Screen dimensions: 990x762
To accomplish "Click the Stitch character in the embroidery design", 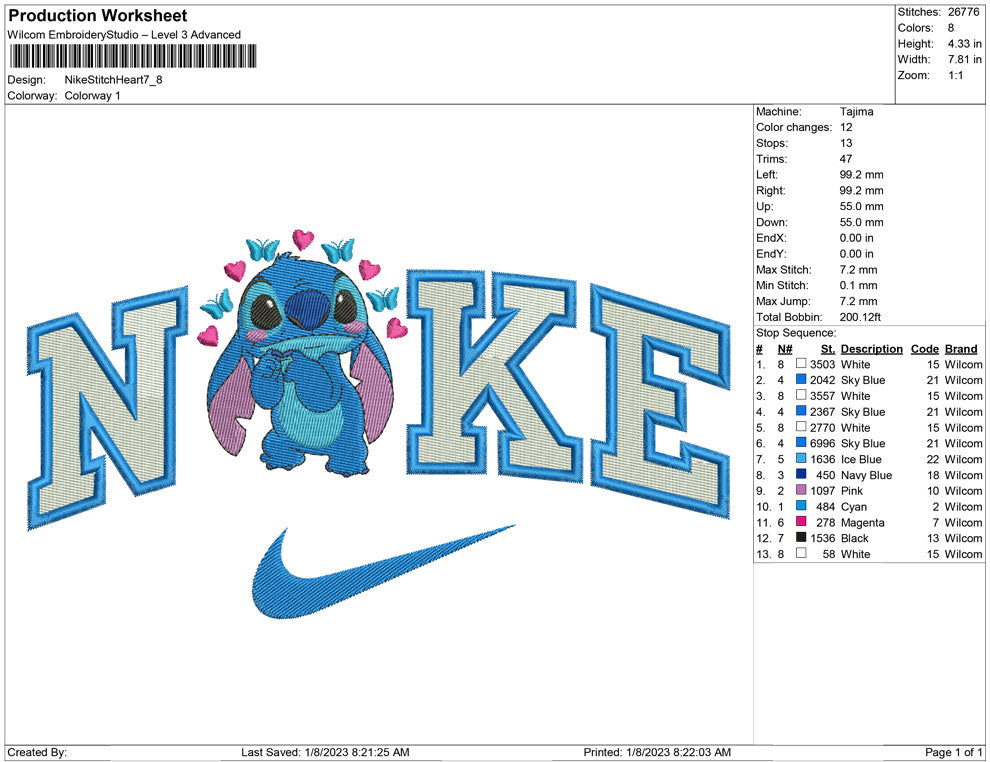I will (x=300, y=364).
